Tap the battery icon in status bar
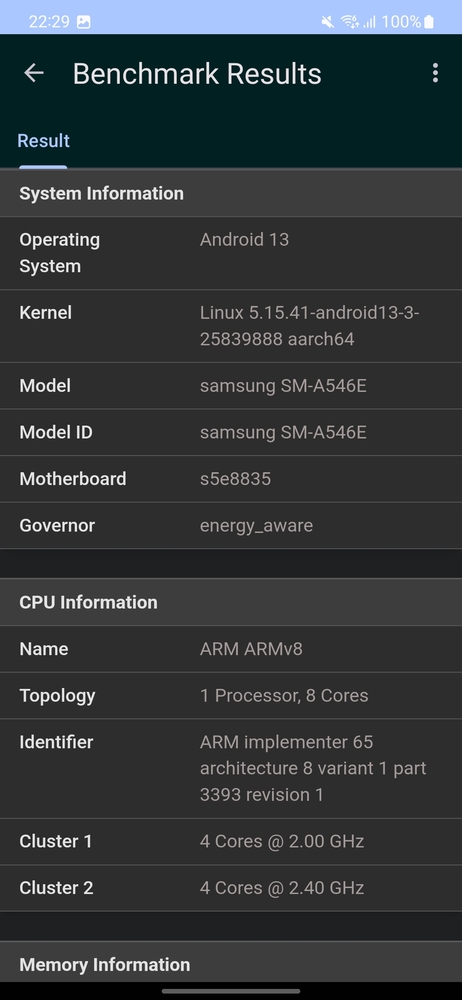The width and height of the screenshot is (462, 1000). tap(429, 22)
